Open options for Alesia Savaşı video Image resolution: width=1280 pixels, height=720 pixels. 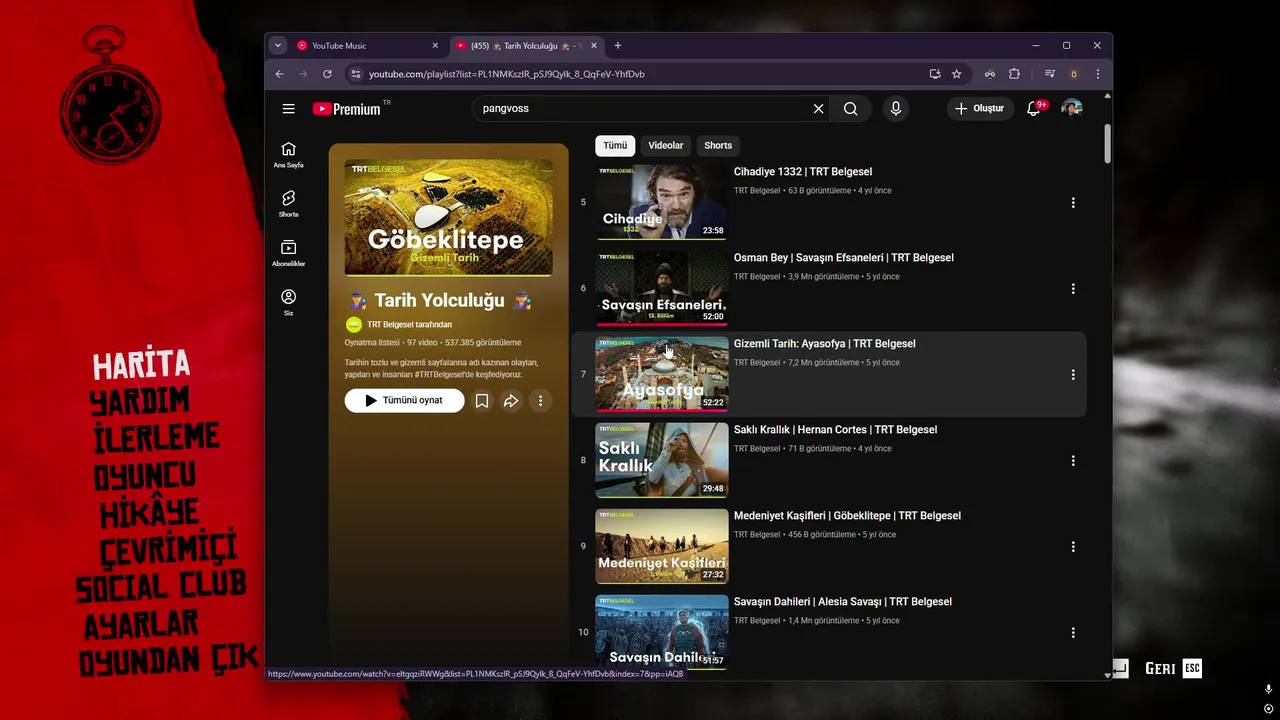(x=1073, y=633)
